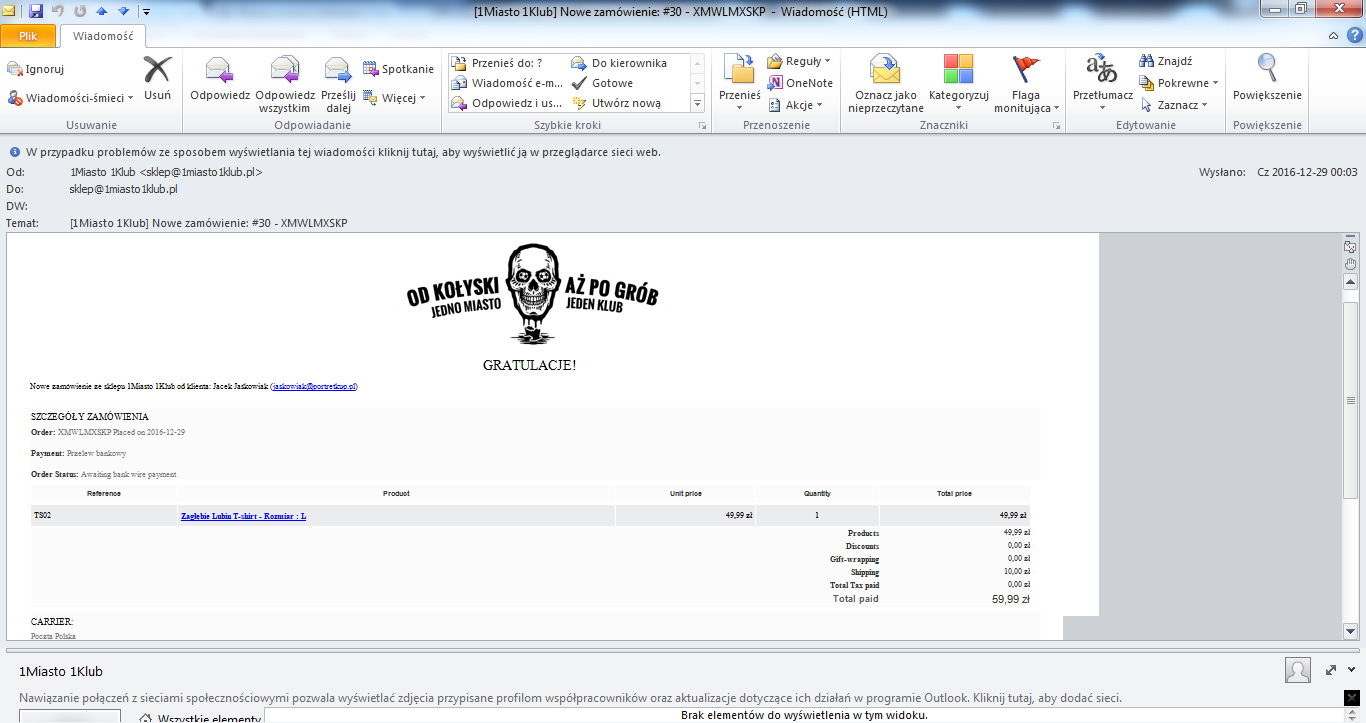The height and width of the screenshot is (723, 1366).
Task: Select the 'Utwórz nową' quick step
Action: pos(616,103)
